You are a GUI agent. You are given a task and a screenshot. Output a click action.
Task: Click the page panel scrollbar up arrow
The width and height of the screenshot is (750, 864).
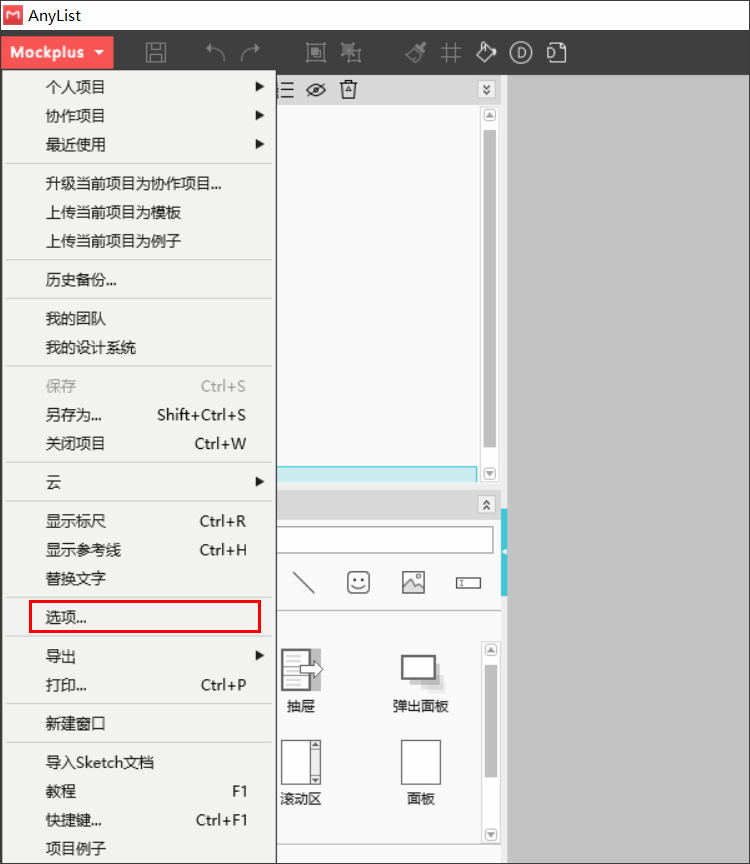(489, 115)
